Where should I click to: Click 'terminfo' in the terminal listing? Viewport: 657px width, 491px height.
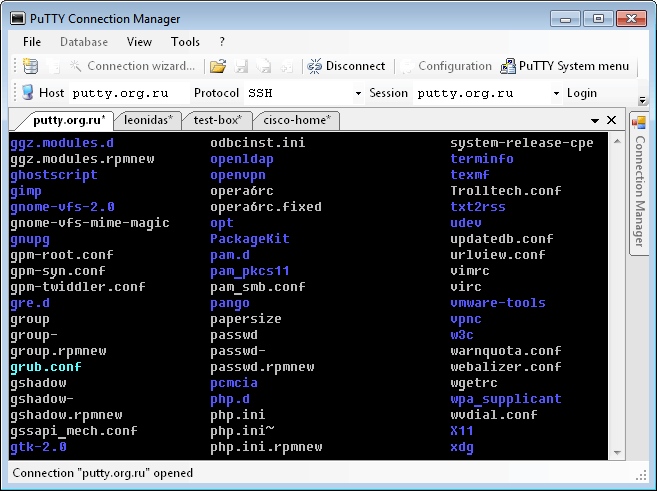pos(482,159)
